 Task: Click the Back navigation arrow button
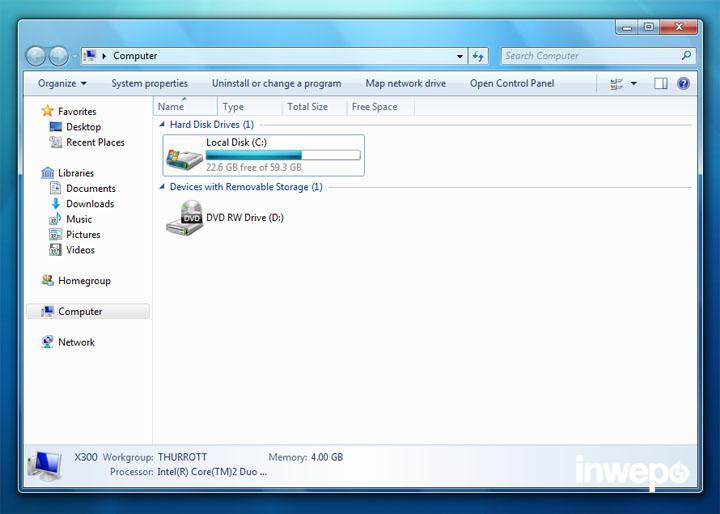[x=35, y=56]
